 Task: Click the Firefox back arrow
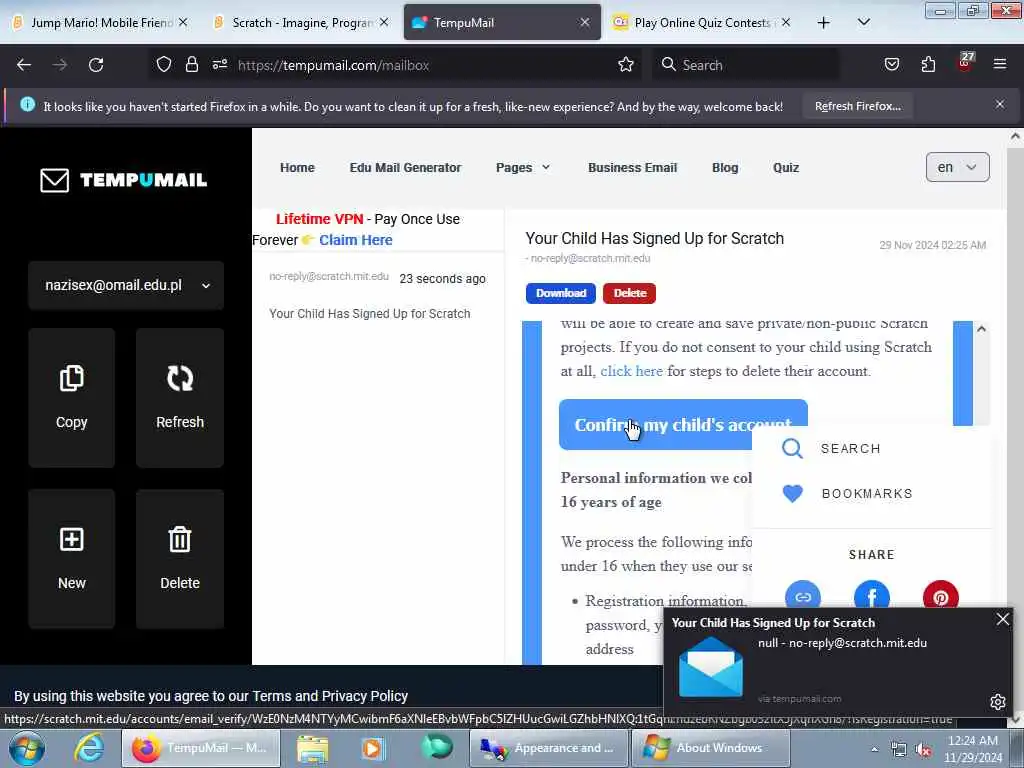[x=24, y=65]
